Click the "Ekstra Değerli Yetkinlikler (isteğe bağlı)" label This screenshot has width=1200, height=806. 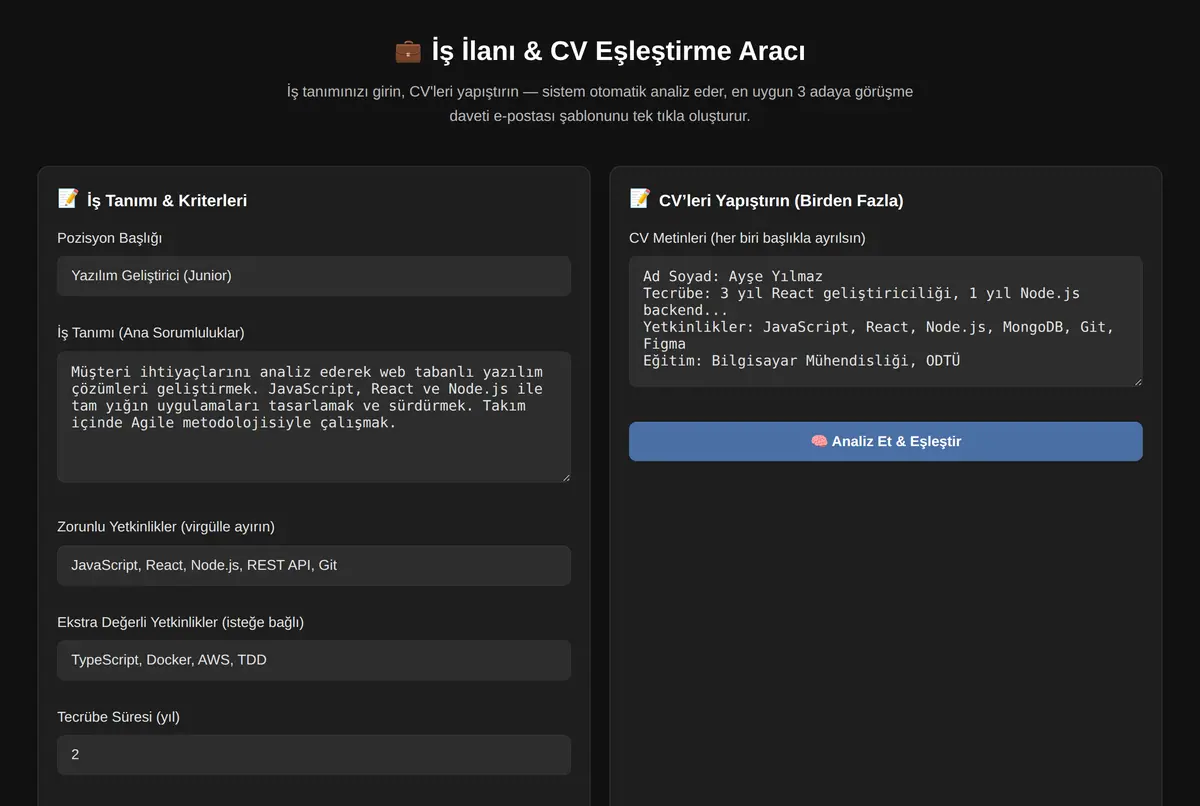pos(181,622)
